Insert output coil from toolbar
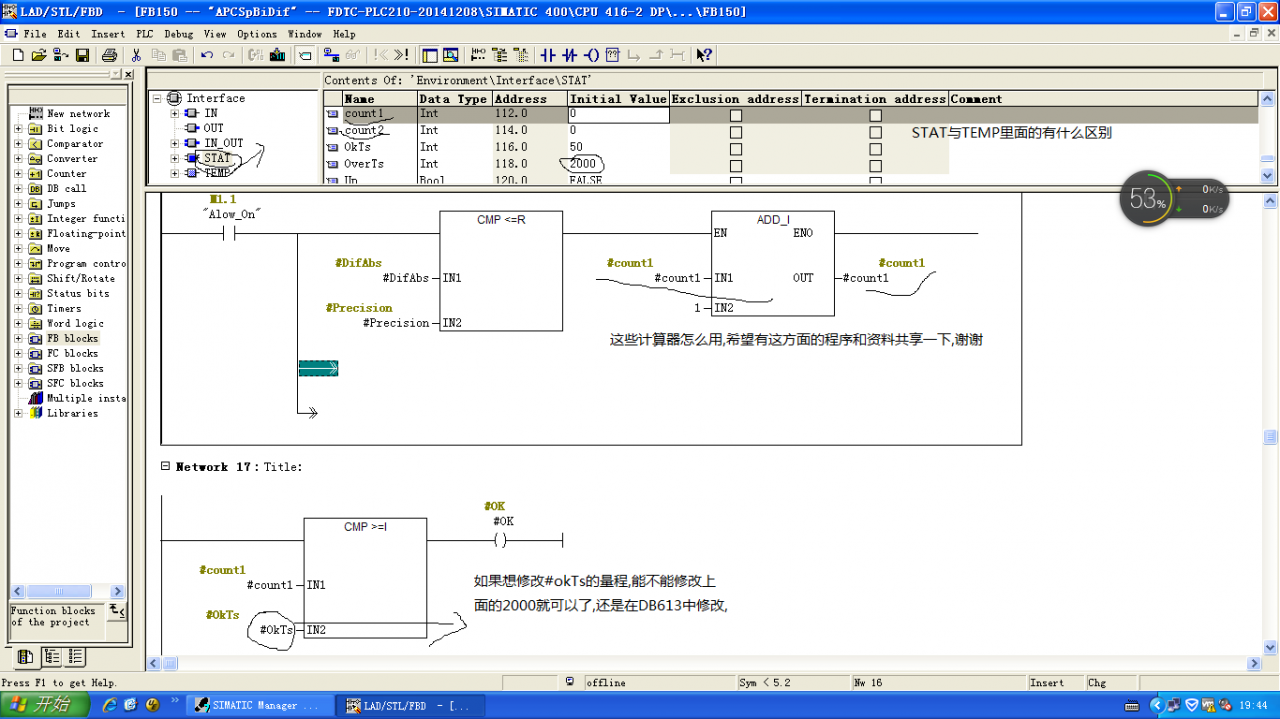1280x719 pixels. [591, 55]
